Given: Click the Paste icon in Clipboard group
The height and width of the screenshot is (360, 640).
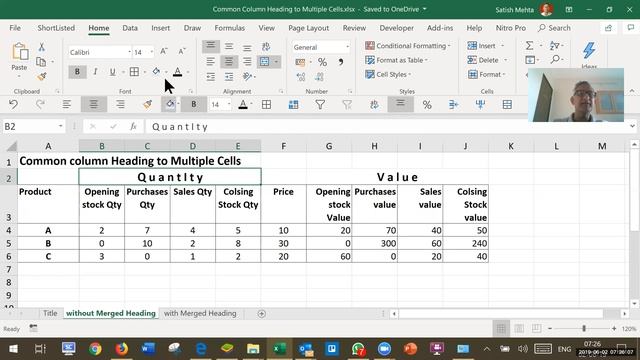Looking at the screenshot, I should tap(19, 52).
